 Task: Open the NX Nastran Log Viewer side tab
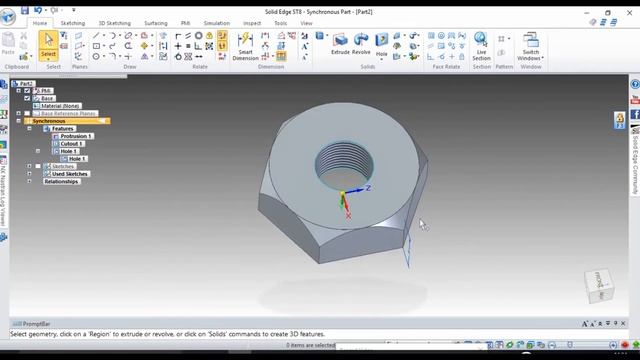[3, 192]
